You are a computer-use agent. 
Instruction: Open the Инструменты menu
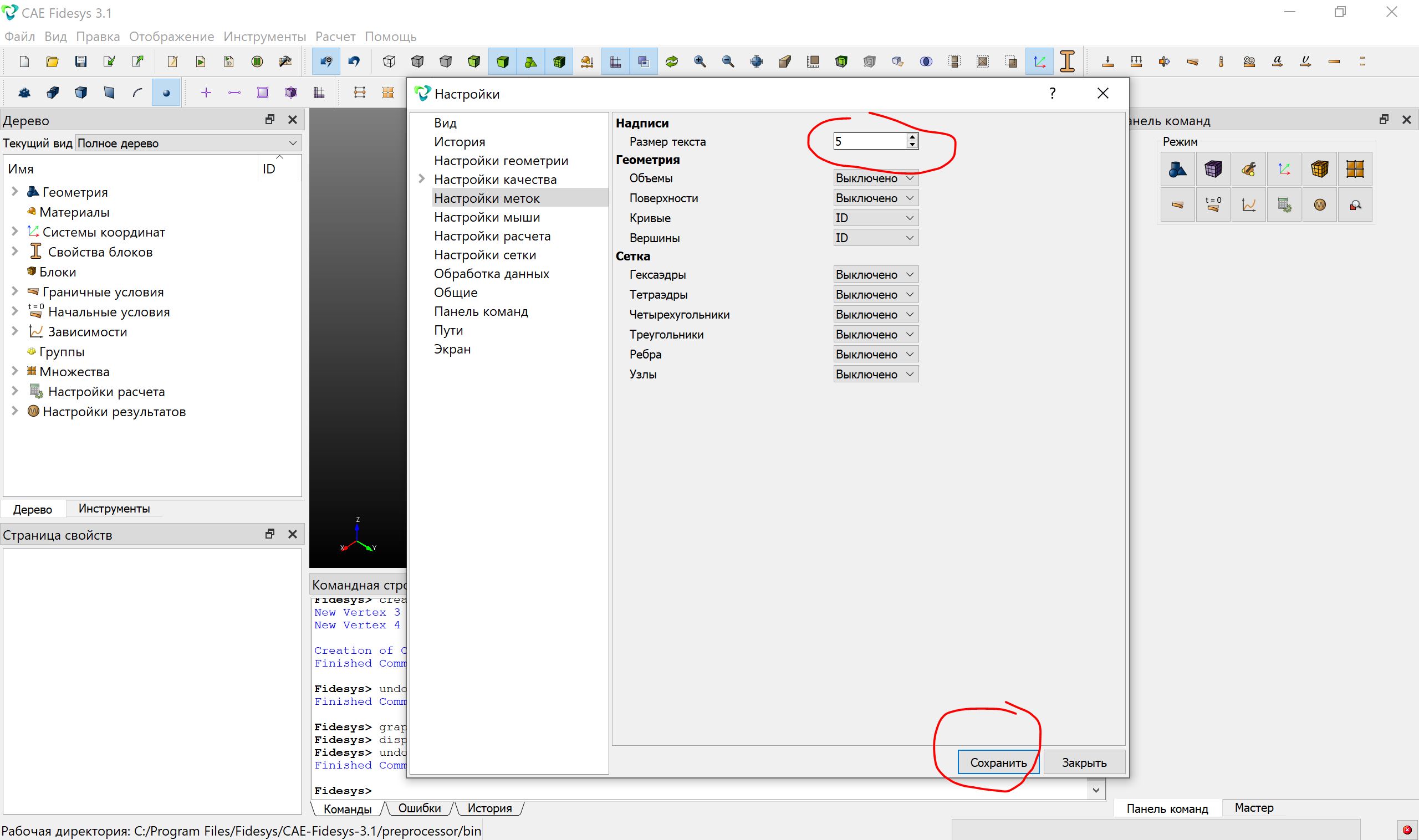tap(264, 36)
